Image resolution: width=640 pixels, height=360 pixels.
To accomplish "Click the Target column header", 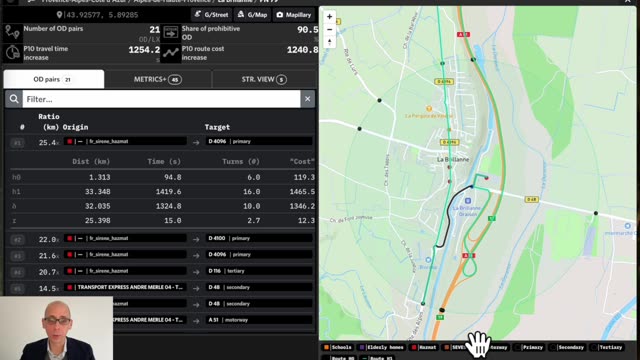I will [217, 127].
